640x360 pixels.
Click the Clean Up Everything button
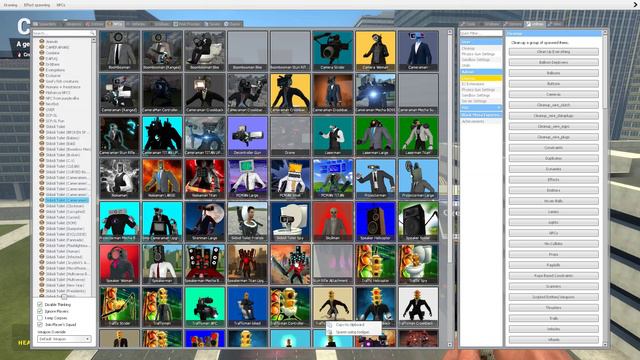(553, 52)
